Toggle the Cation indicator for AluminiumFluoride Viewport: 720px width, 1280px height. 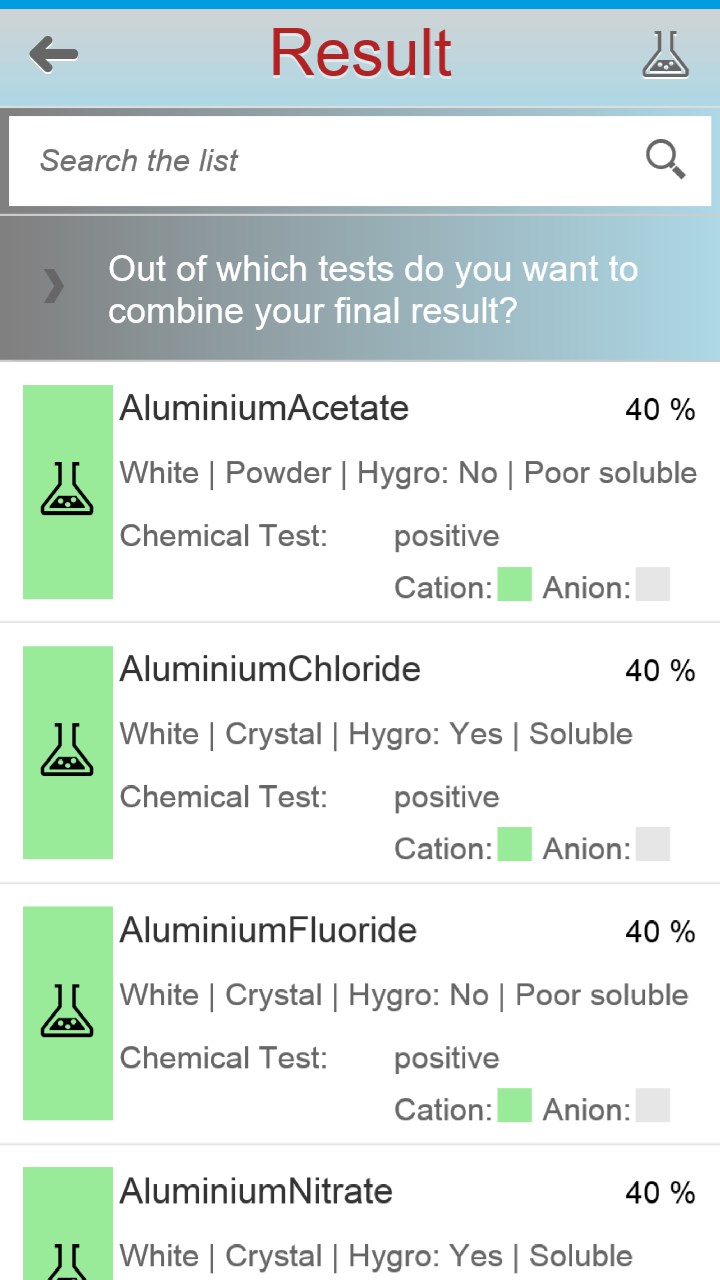[x=514, y=1107]
